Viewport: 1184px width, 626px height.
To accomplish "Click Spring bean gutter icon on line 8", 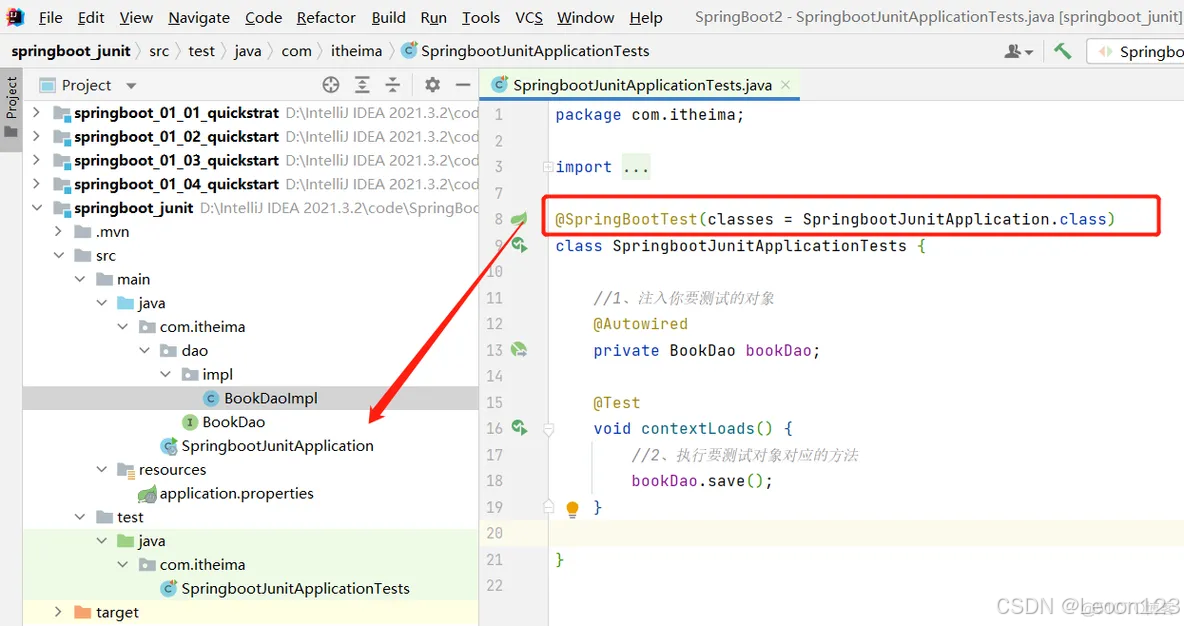I will pyautogui.click(x=519, y=219).
